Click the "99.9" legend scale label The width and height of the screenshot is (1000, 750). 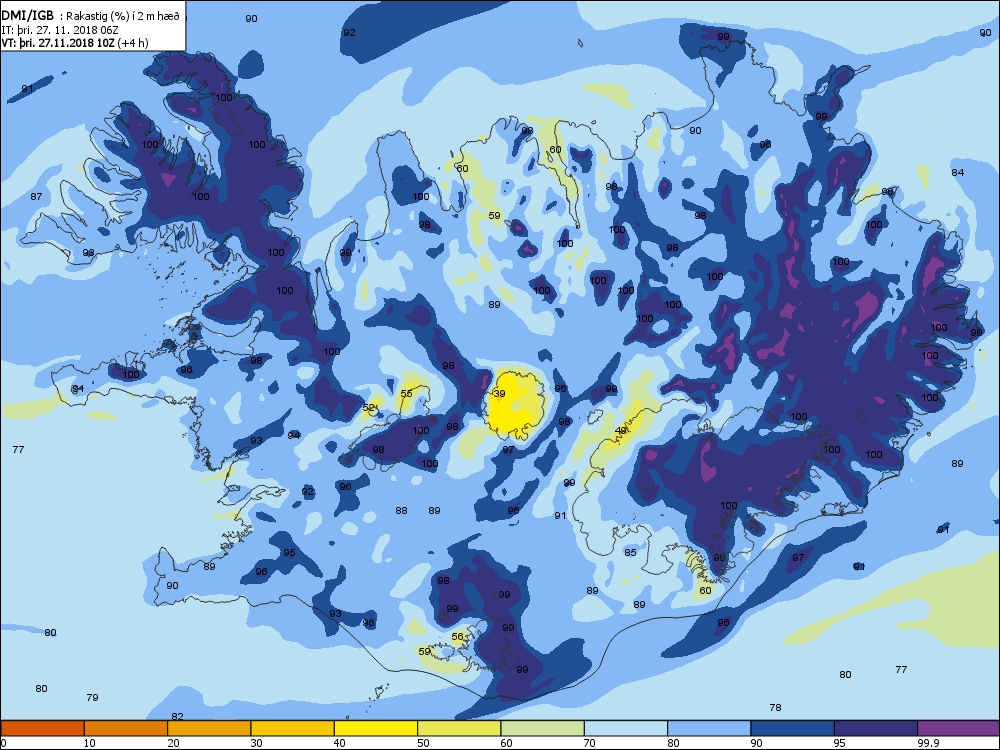(927, 743)
